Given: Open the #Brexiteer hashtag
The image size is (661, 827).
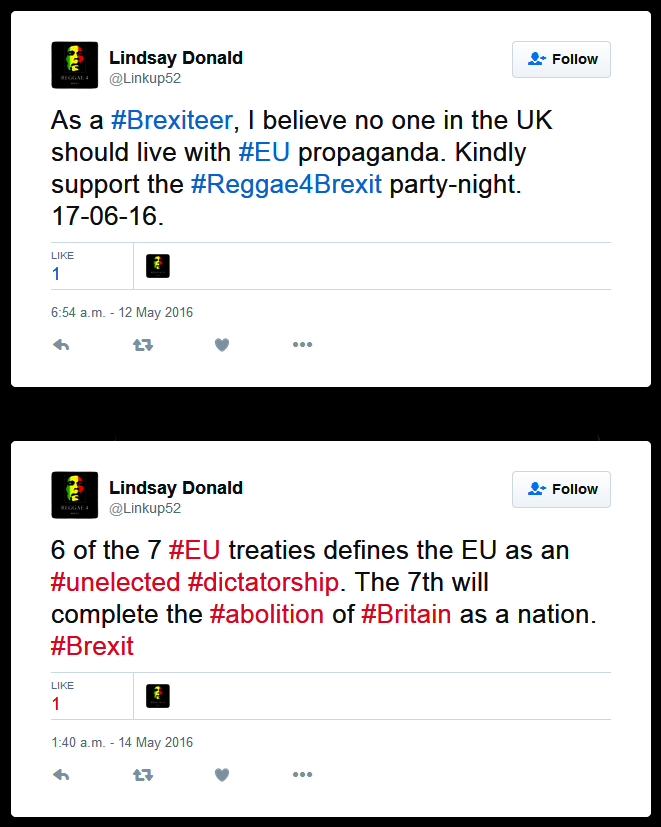Looking at the screenshot, I should click(x=172, y=121).
